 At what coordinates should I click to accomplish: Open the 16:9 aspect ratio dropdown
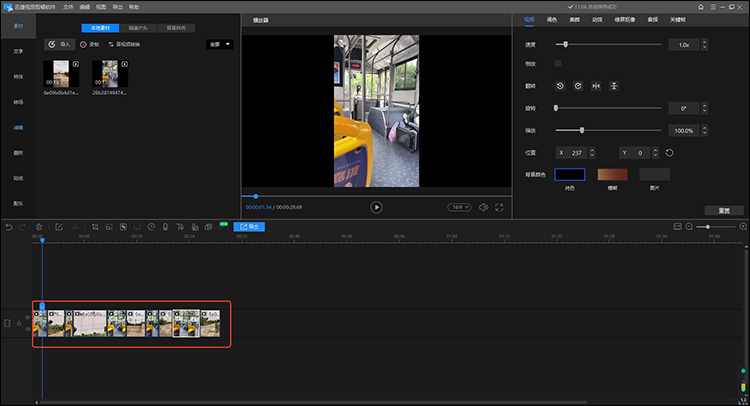click(459, 207)
